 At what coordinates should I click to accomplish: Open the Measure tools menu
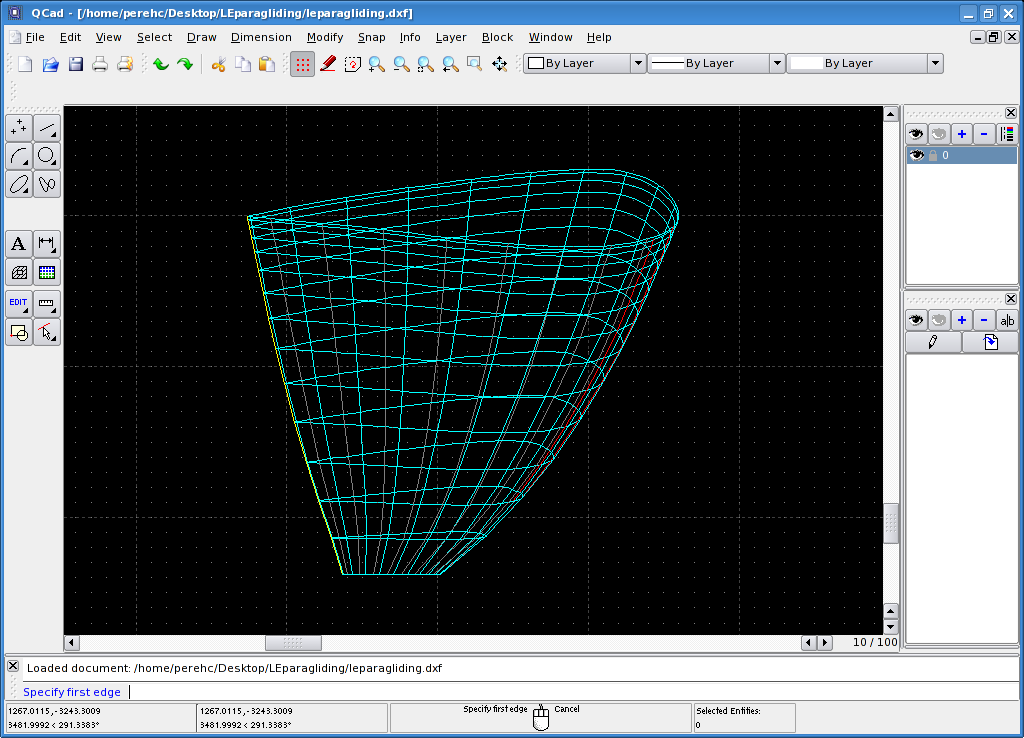(x=47, y=304)
